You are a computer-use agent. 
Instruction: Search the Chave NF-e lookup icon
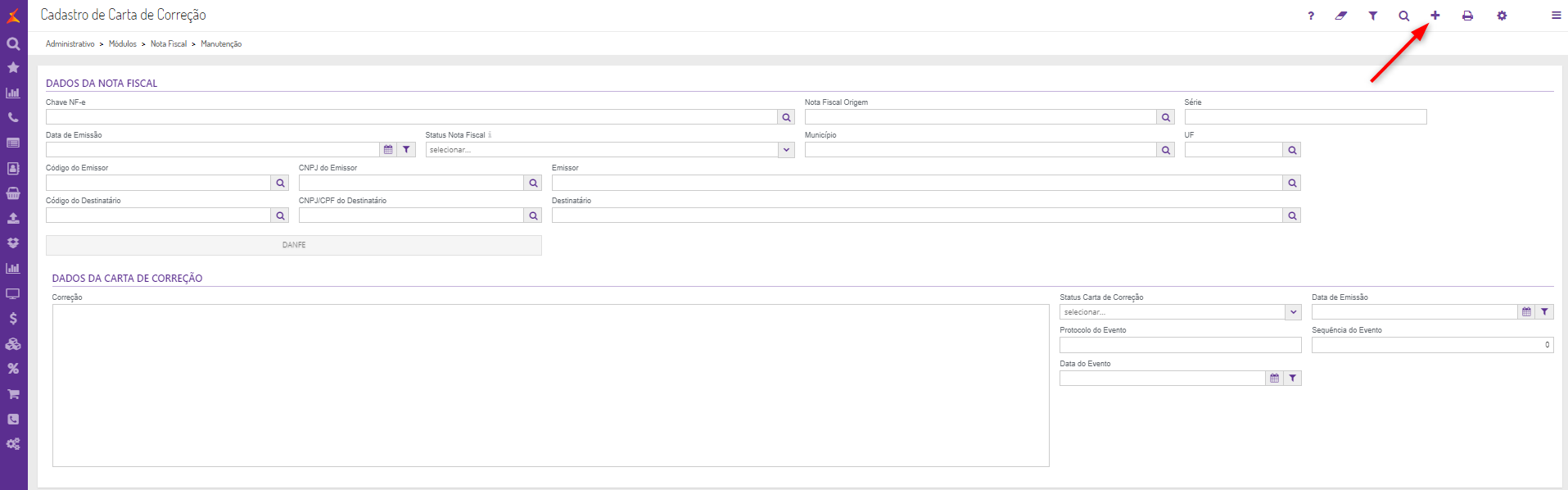click(x=786, y=117)
